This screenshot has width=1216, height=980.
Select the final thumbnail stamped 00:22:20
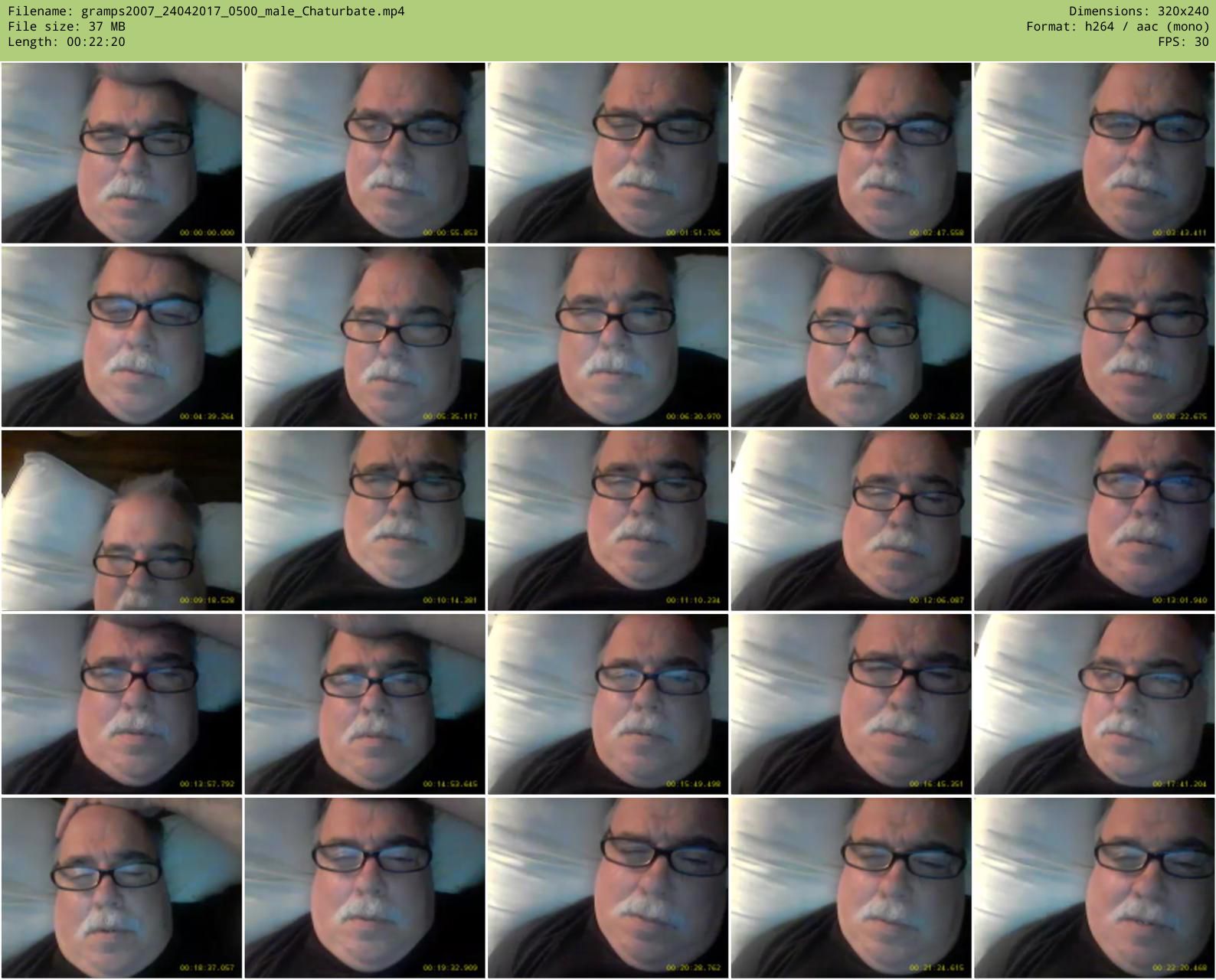[x=1094, y=888]
